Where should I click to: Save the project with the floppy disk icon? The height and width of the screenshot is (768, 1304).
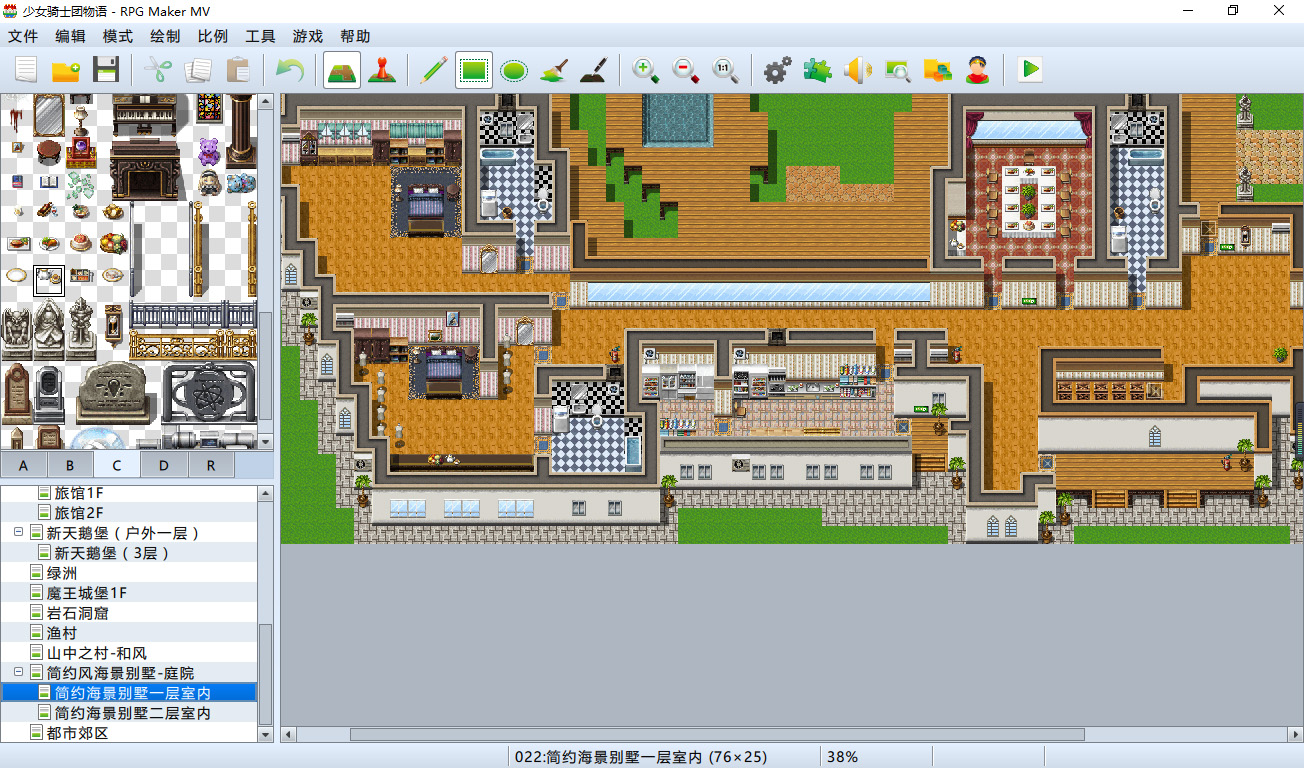point(106,70)
